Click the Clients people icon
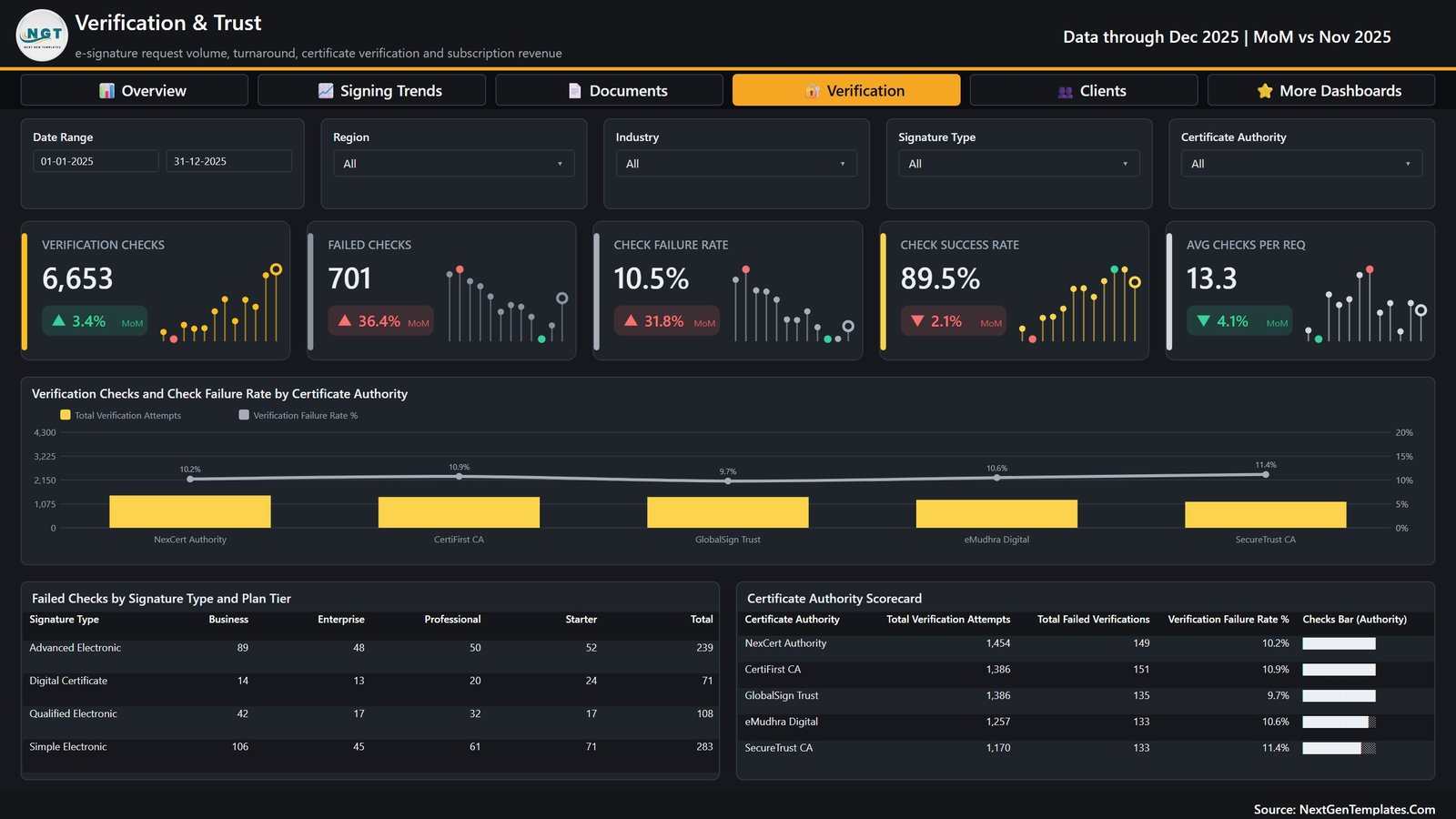The width and height of the screenshot is (1456, 819). point(1066,92)
